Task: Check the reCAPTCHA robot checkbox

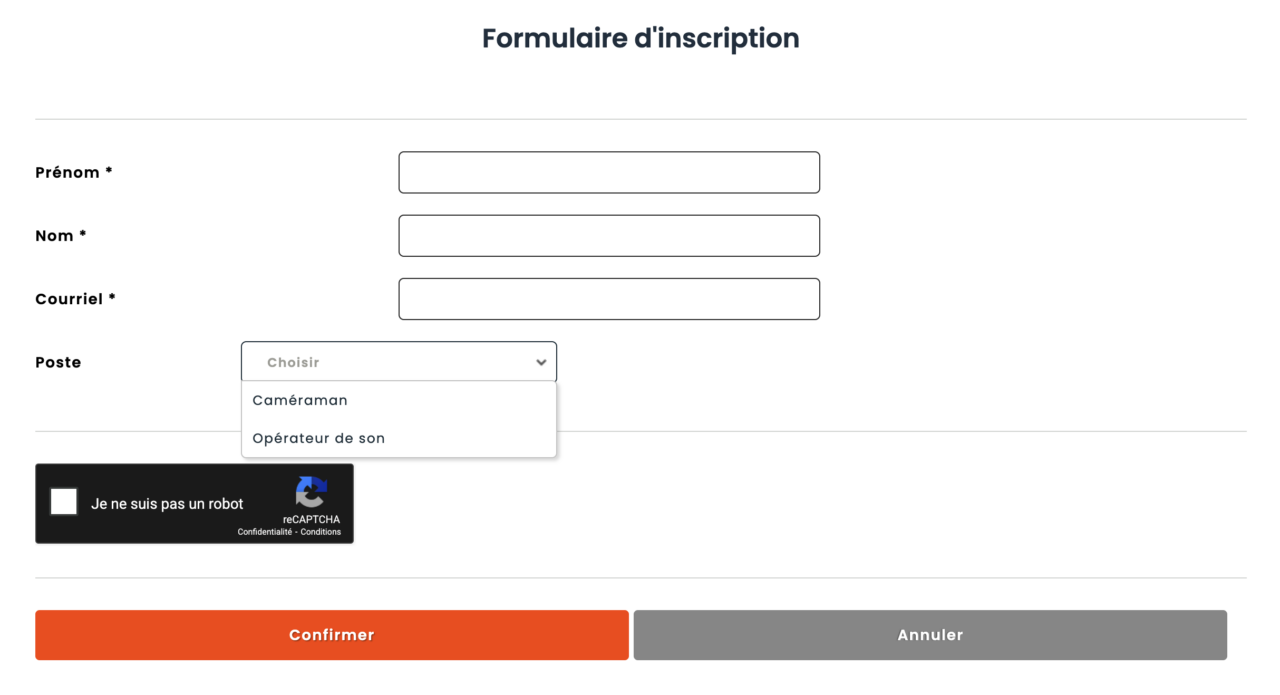Action: [64, 502]
